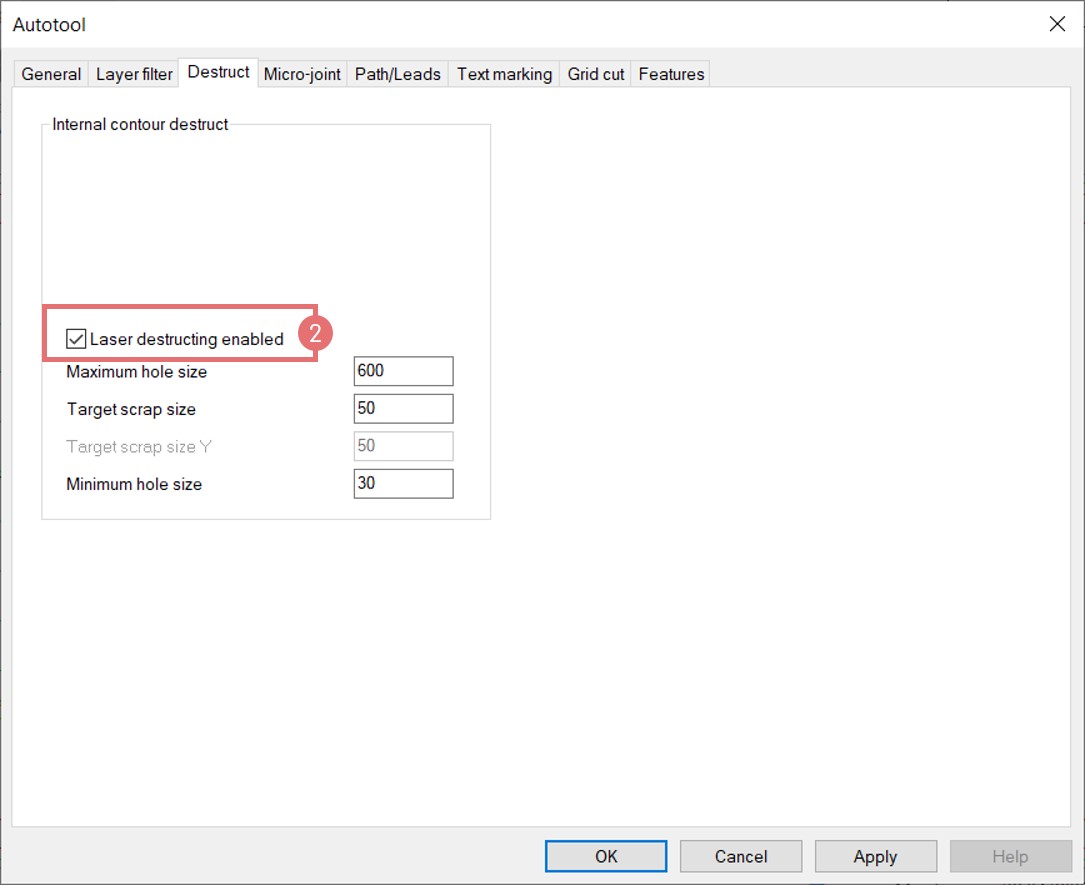The image size is (1085, 885).
Task: Click the Help button
Action: (x=1010, y=856)
